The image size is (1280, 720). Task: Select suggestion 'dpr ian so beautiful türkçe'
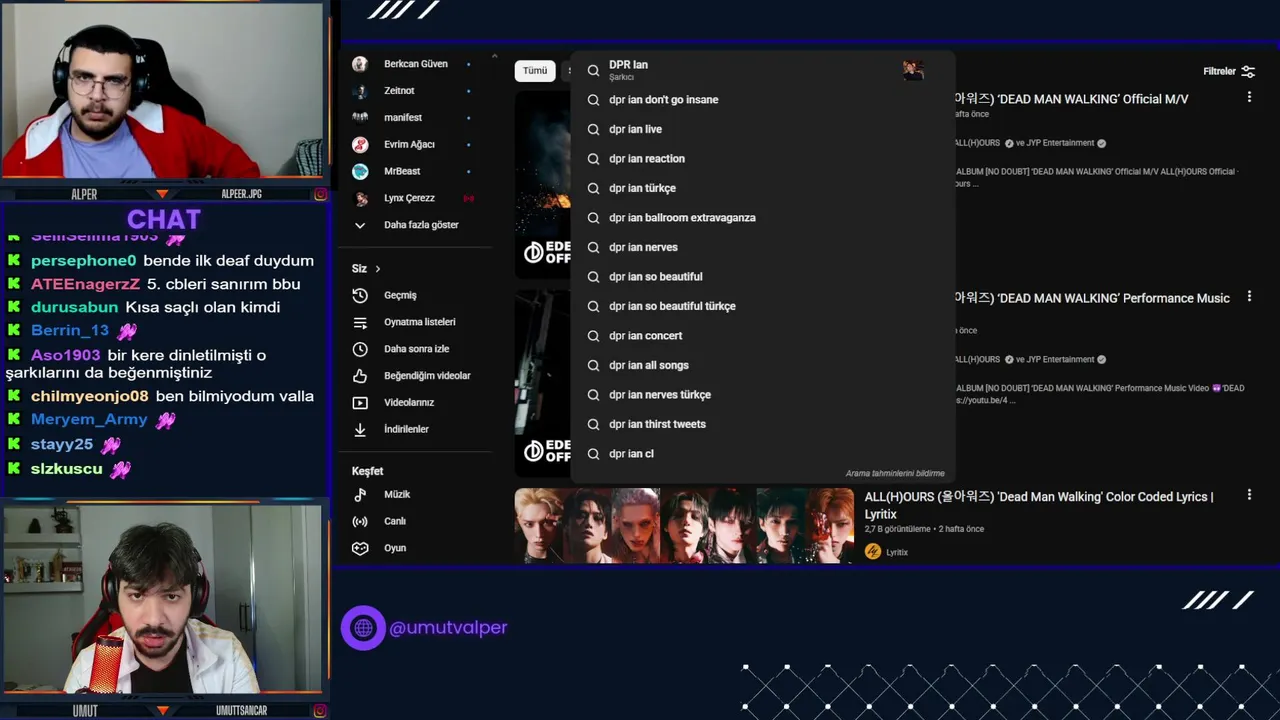[672, 306]
